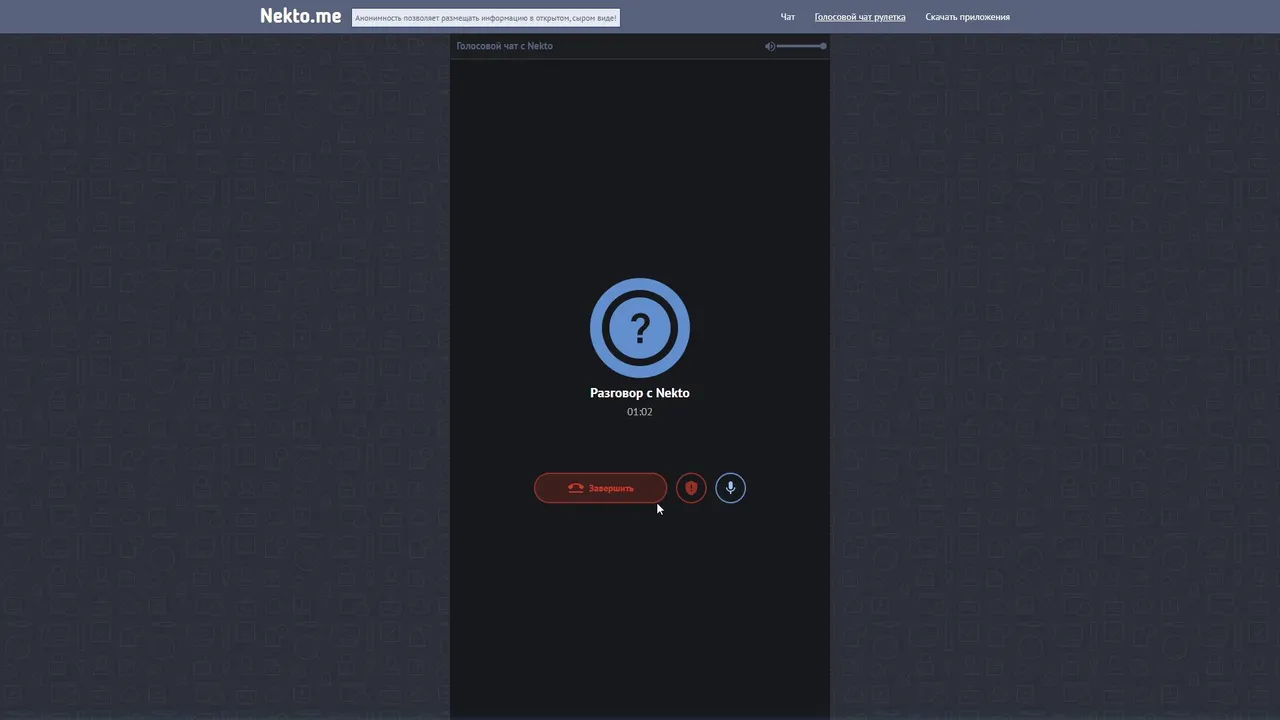Mute microphone with mic button
The height and width of the screenshot is (720, 1280).
(x=730, y=488)
